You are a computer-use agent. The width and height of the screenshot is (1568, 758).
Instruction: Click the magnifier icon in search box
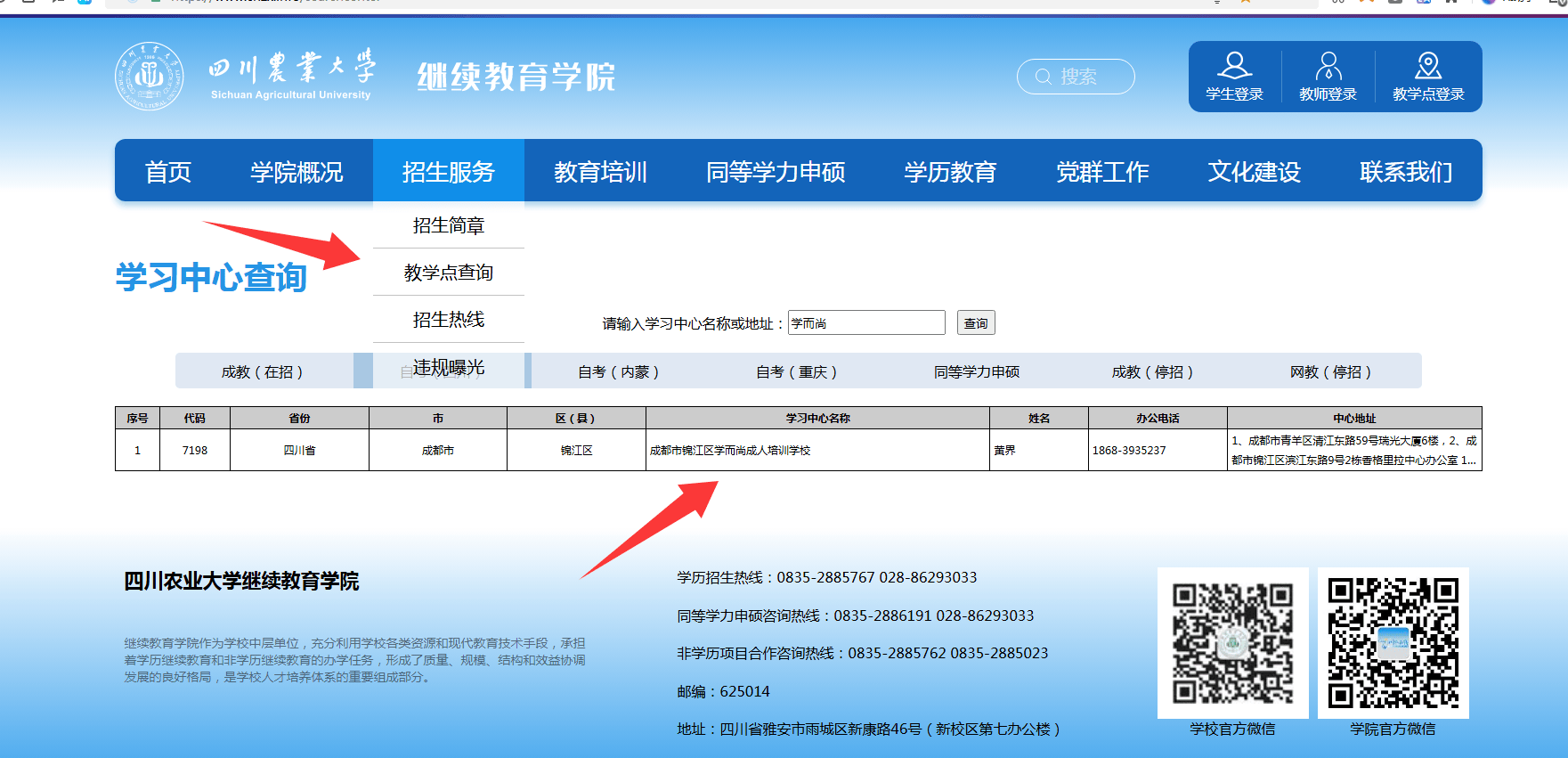[x=1044, y=77]
